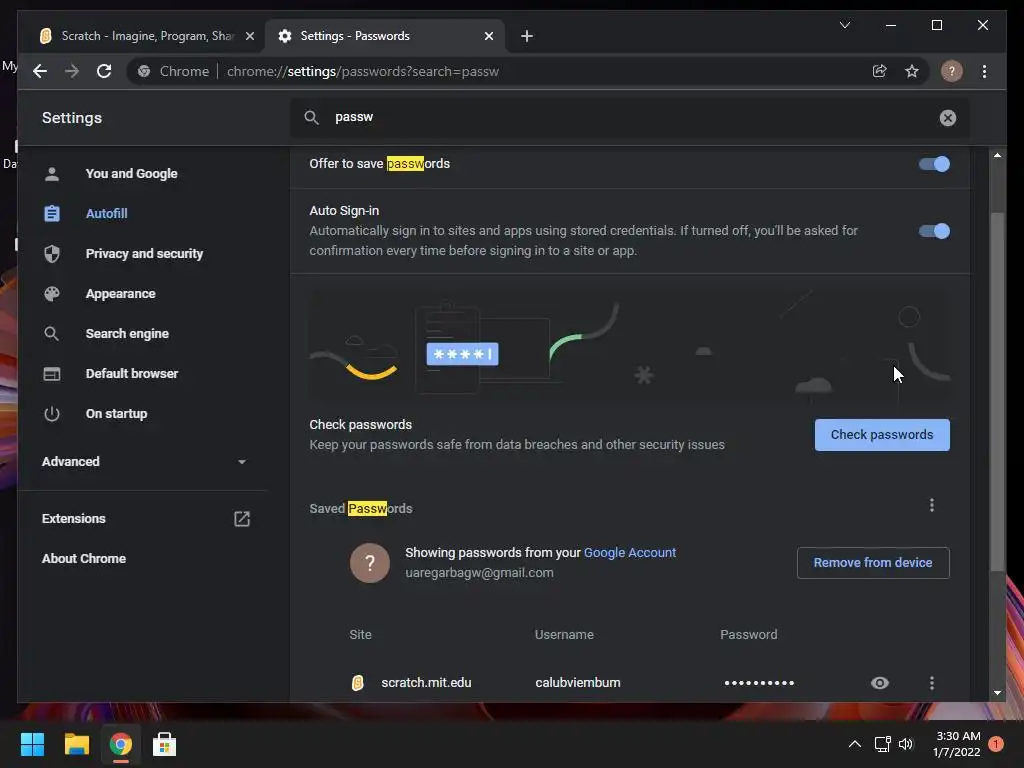Click the Check passwords button
The height and width of the screenshot is (768, 1024).
point(882,434)
